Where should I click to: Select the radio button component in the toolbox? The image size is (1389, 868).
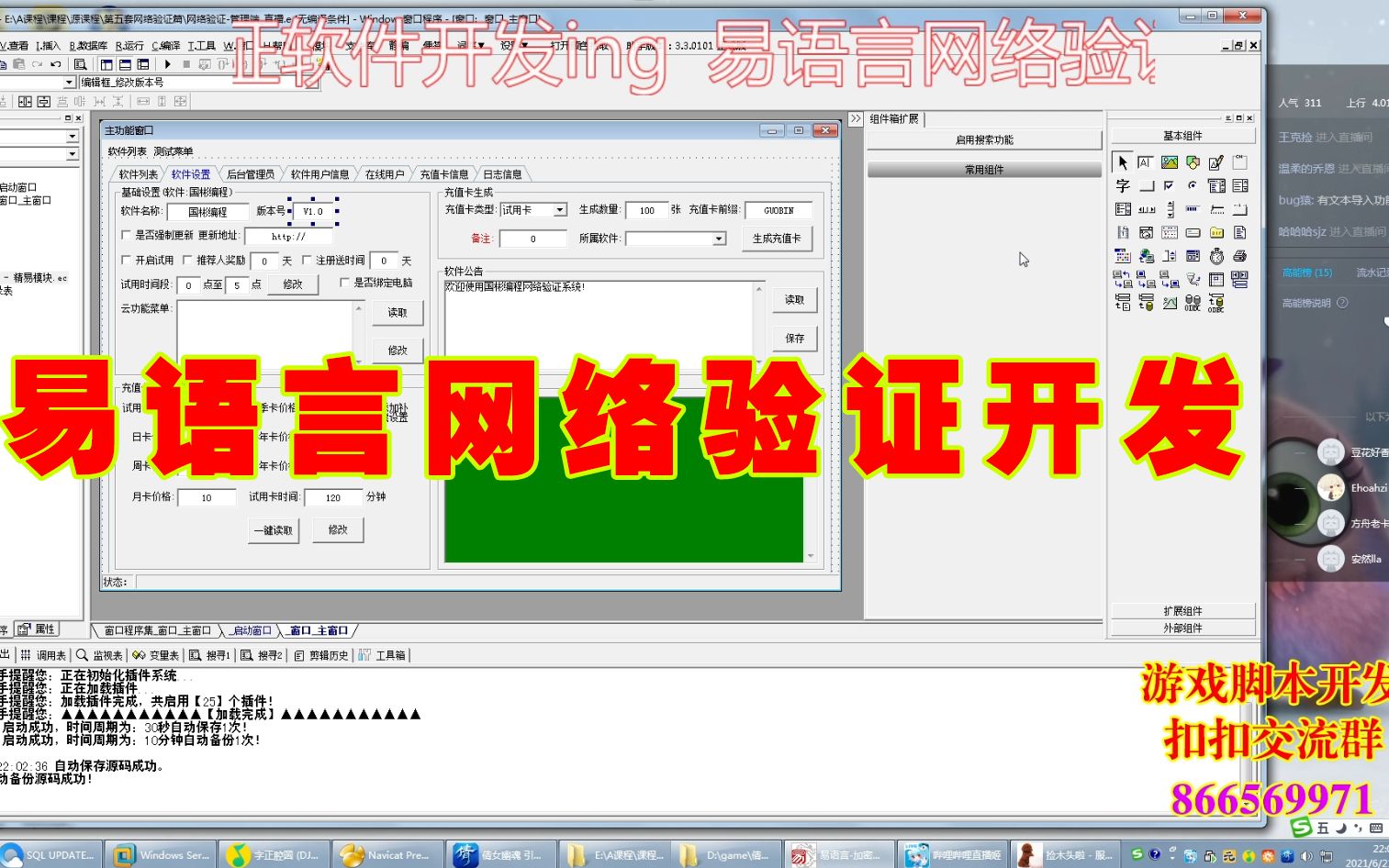point(1193,185)
